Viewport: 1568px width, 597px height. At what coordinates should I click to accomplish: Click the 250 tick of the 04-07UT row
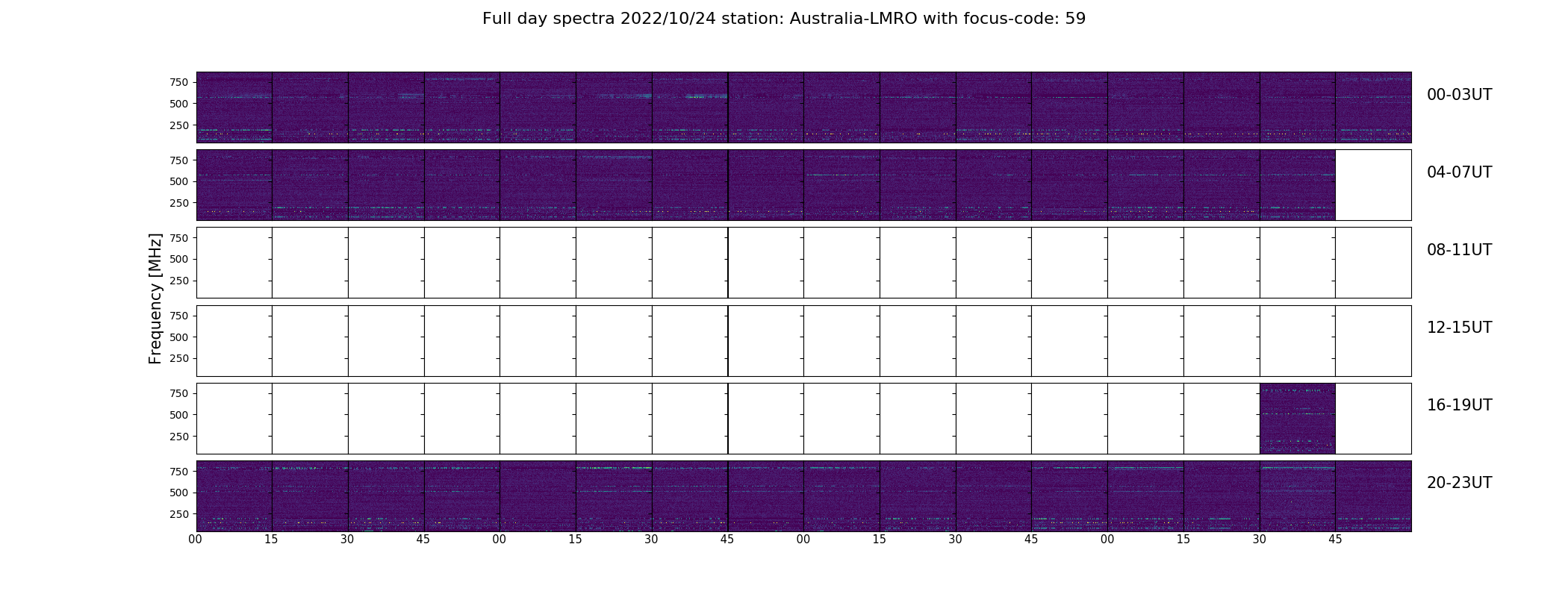tap(178, 203)
